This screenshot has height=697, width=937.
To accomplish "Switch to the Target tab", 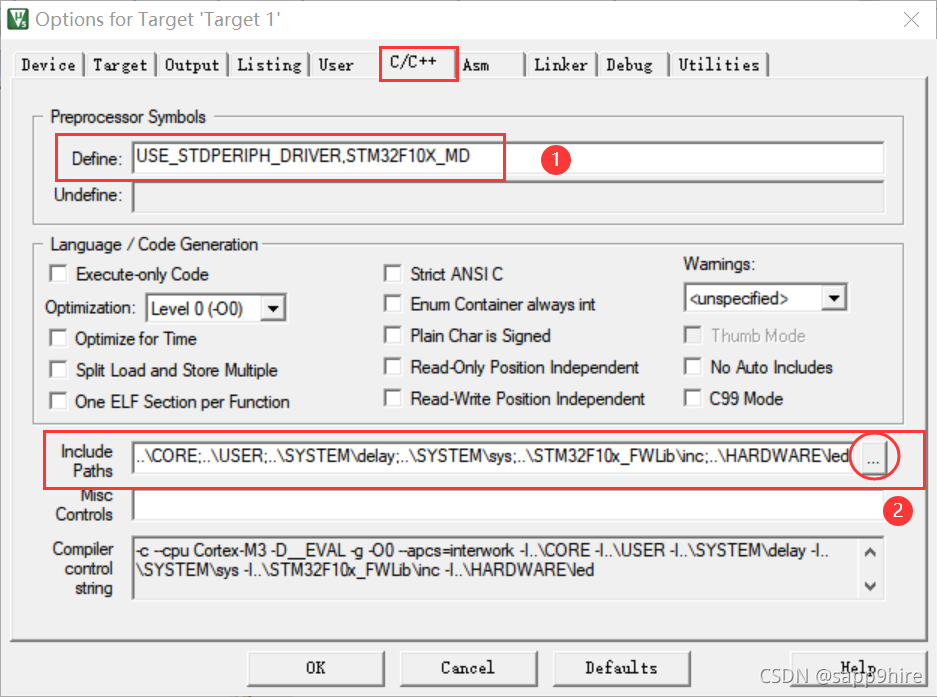I will pyautogui.click(x=120, y=65).
